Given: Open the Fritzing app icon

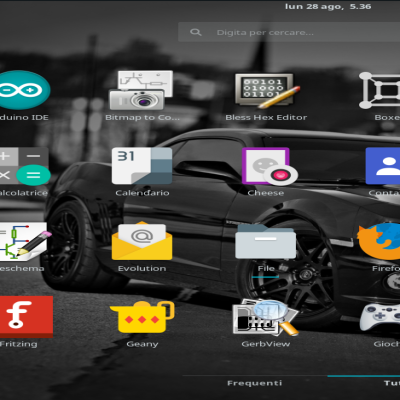Looking at the screenshot, I should click(26, 317).
